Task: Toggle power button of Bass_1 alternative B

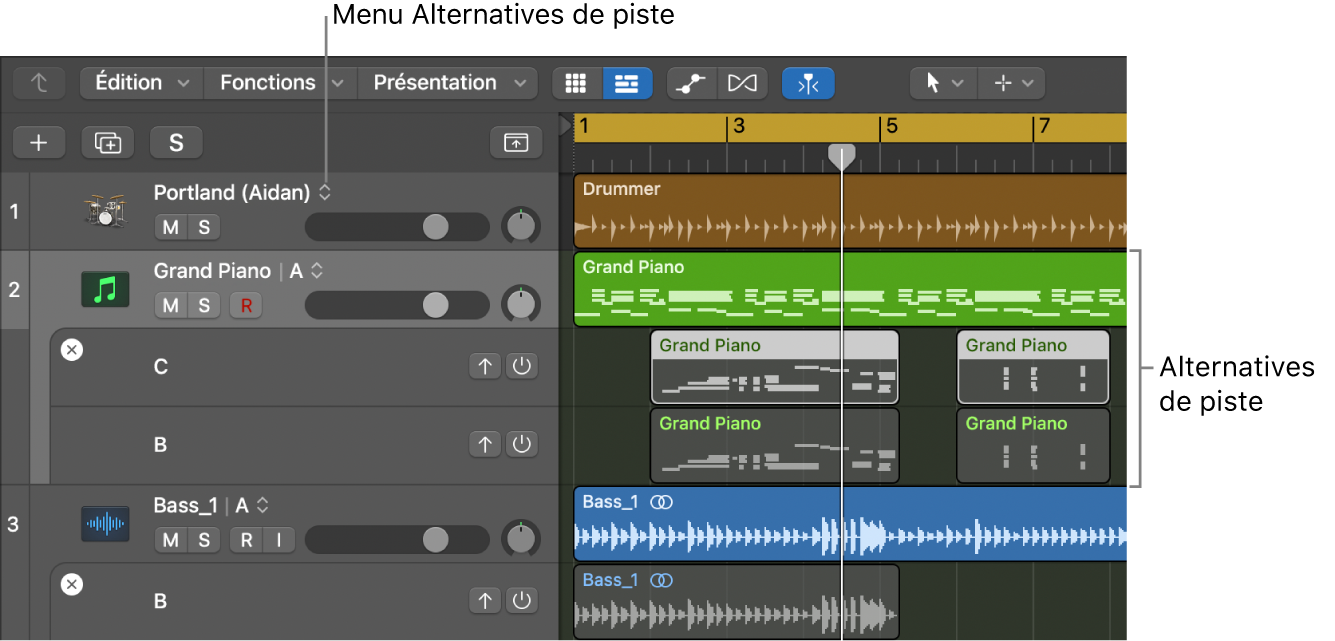Action: coord(521,601)
